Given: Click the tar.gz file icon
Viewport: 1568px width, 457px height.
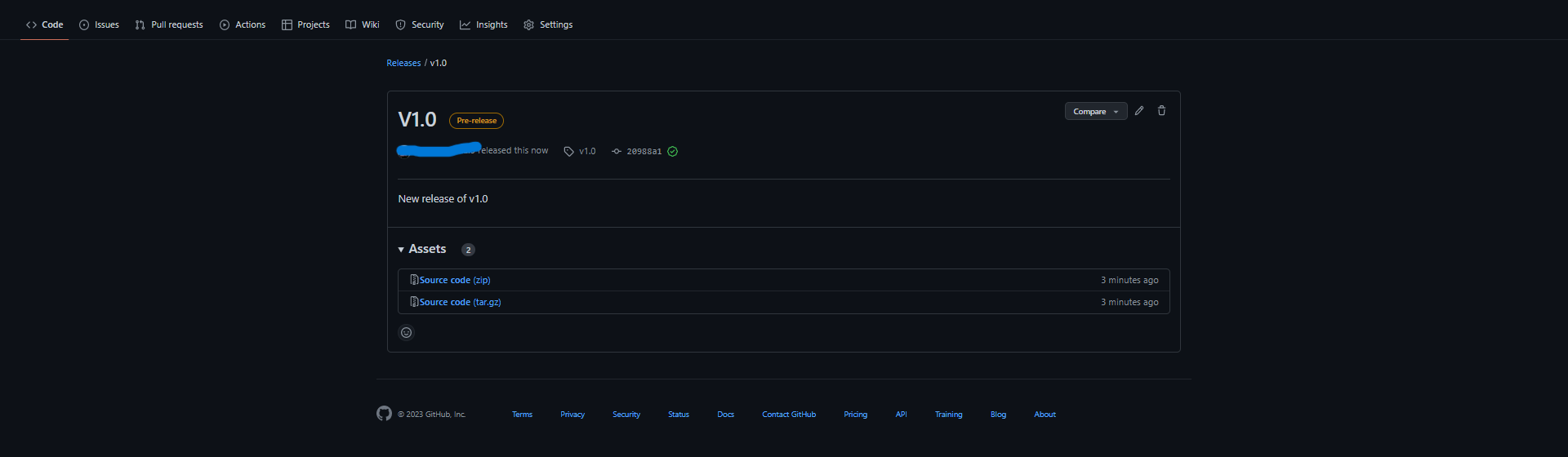Looking at the screenshot, I should pos(414,302).
